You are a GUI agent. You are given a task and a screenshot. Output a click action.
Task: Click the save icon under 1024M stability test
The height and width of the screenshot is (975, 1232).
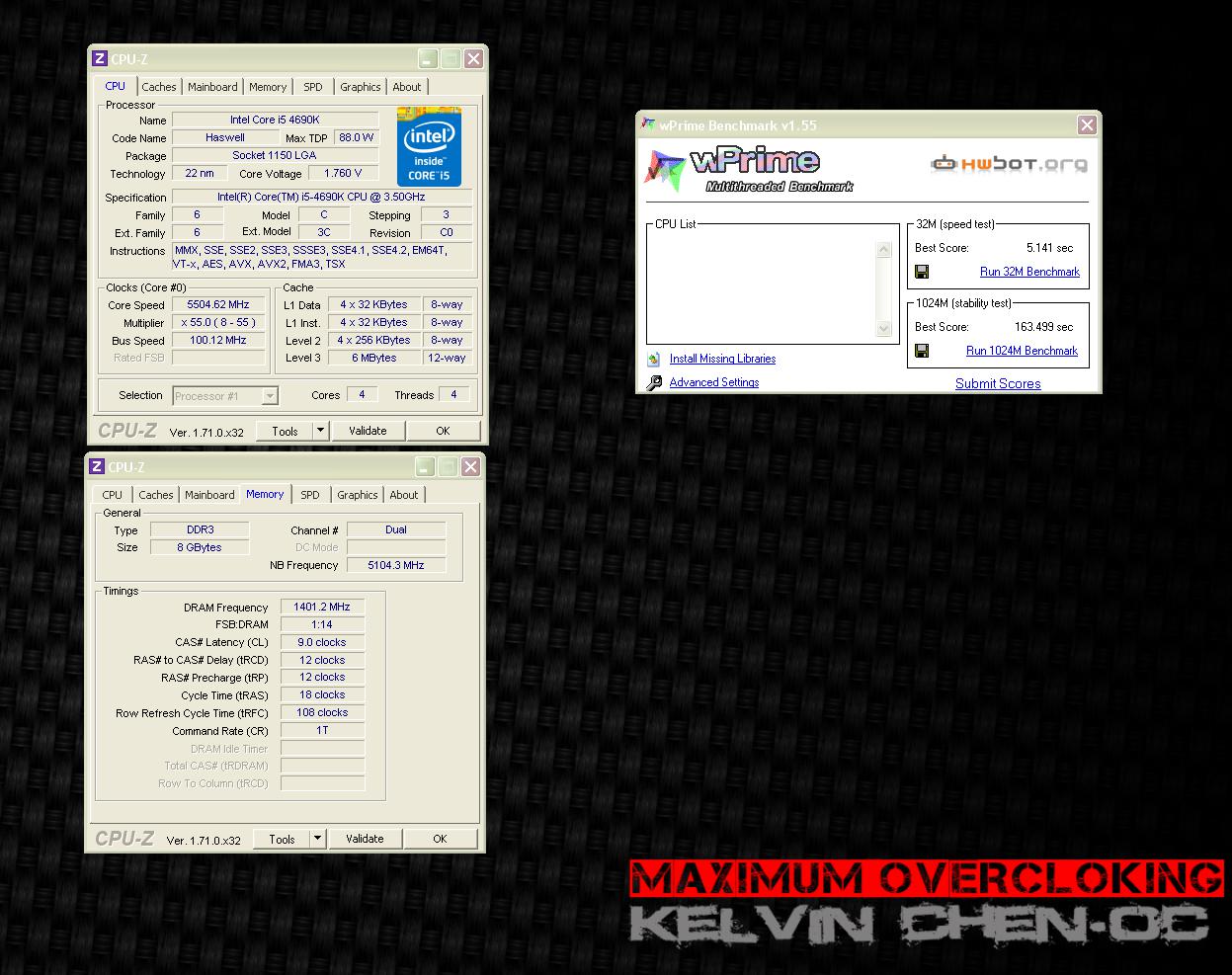click(922, 351)
